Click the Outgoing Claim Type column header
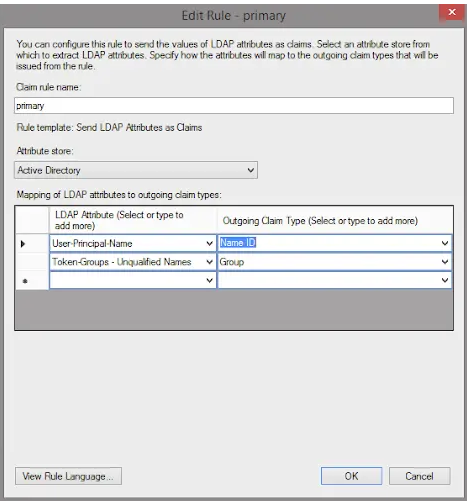Viewport: 469px width, 503px height. (x=335, y=220)
